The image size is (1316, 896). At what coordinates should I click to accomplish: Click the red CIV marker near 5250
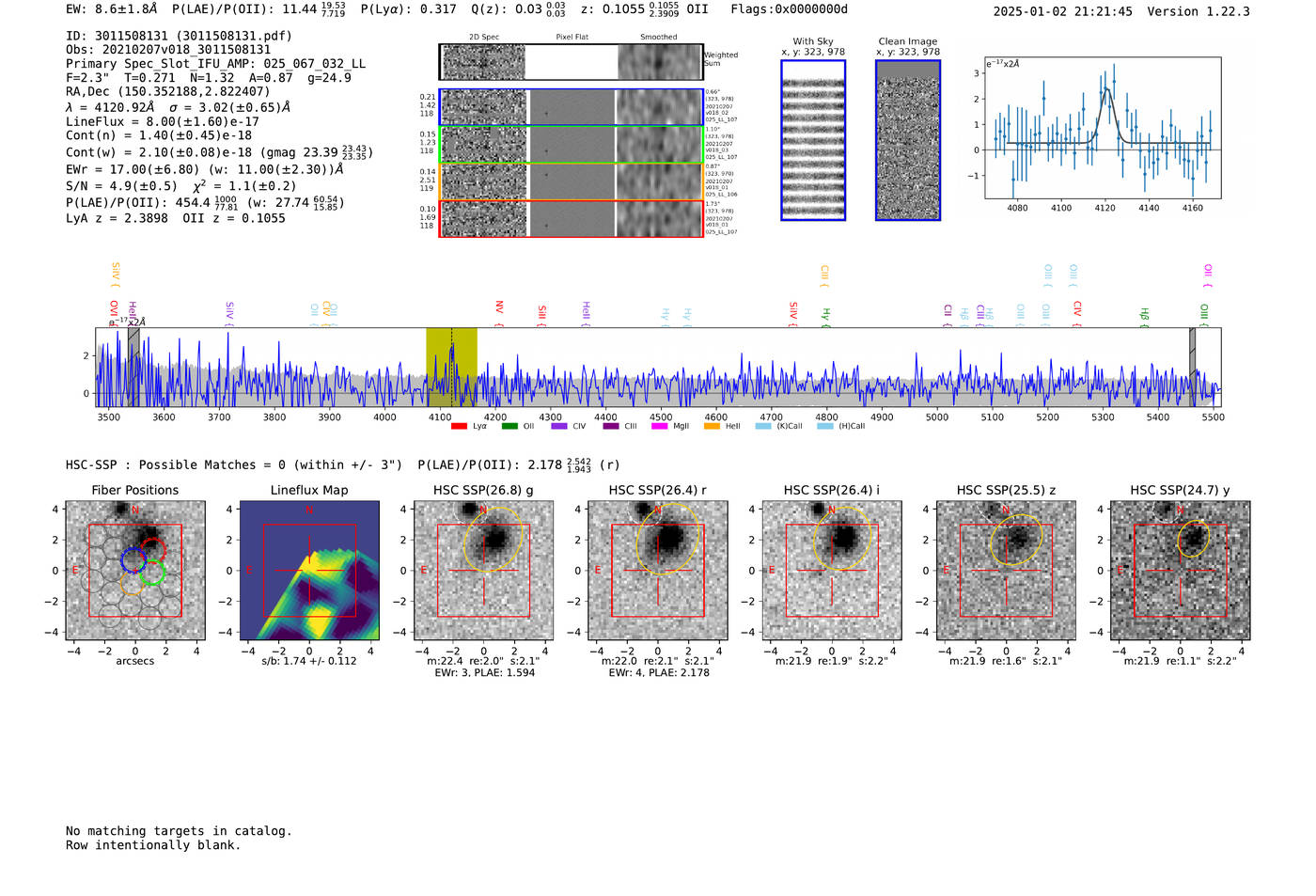click(1077, 313)
